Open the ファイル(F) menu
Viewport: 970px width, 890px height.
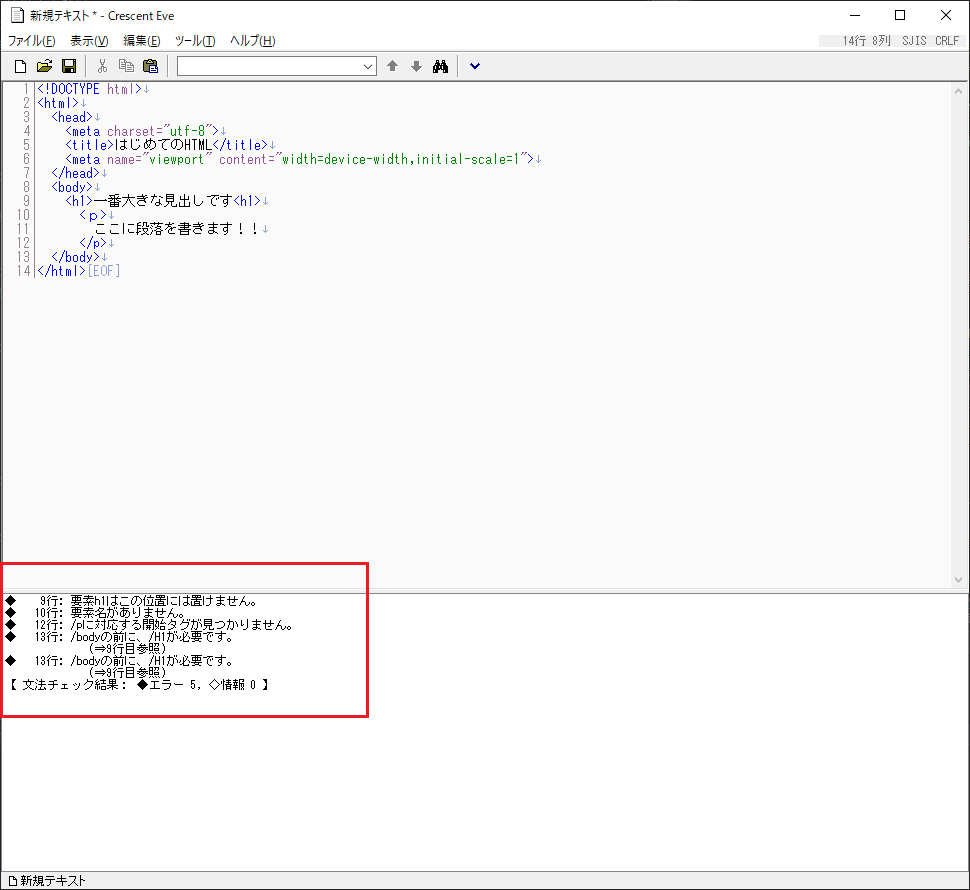32,41
